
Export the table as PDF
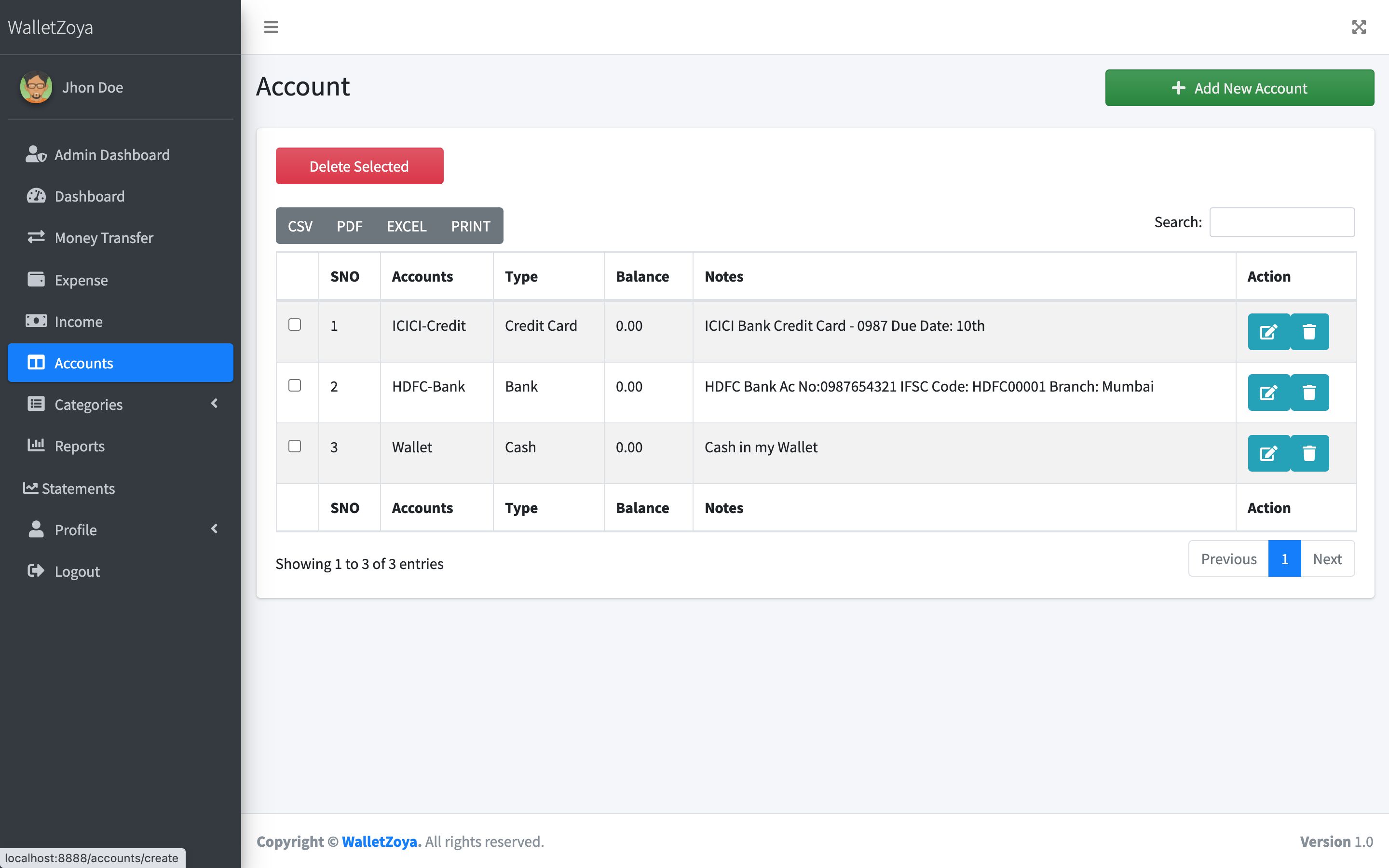349,226
